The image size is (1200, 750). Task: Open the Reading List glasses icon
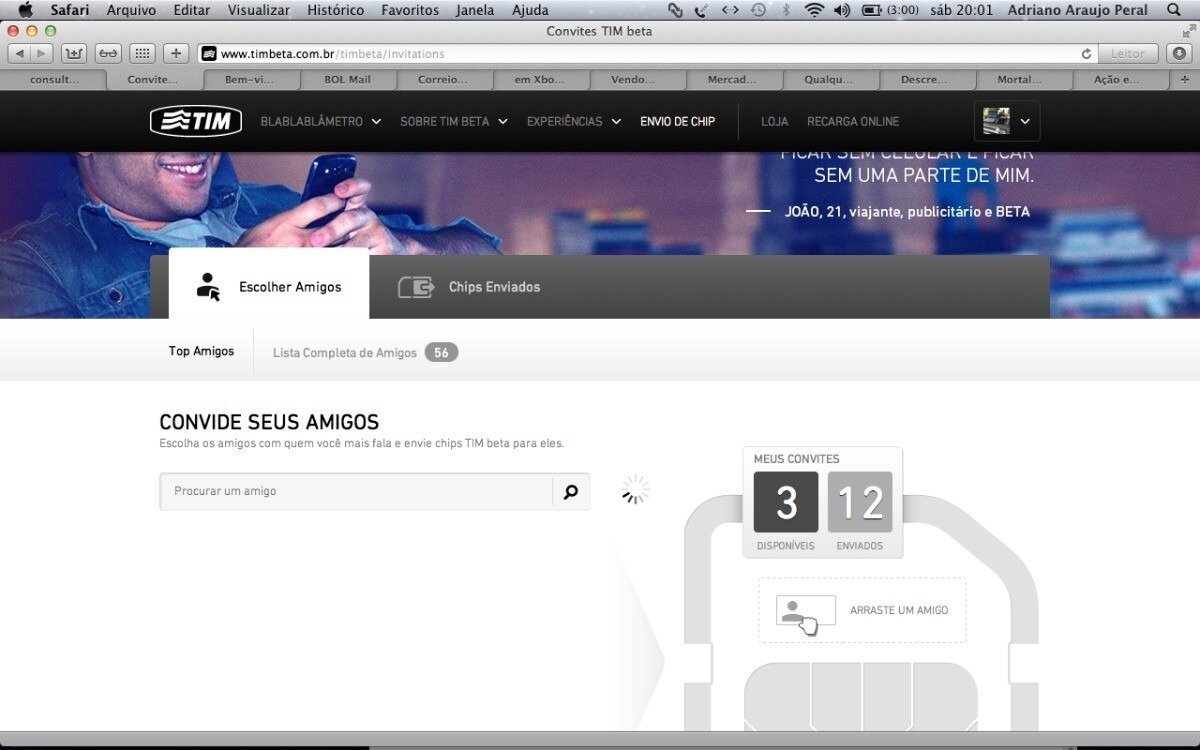point(108,53)
